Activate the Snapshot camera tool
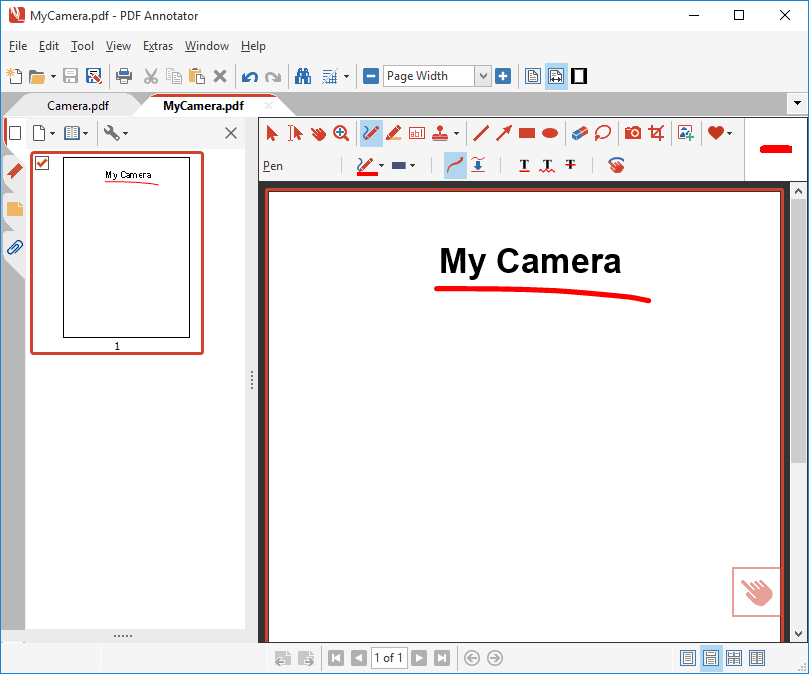 coord(632,132)
